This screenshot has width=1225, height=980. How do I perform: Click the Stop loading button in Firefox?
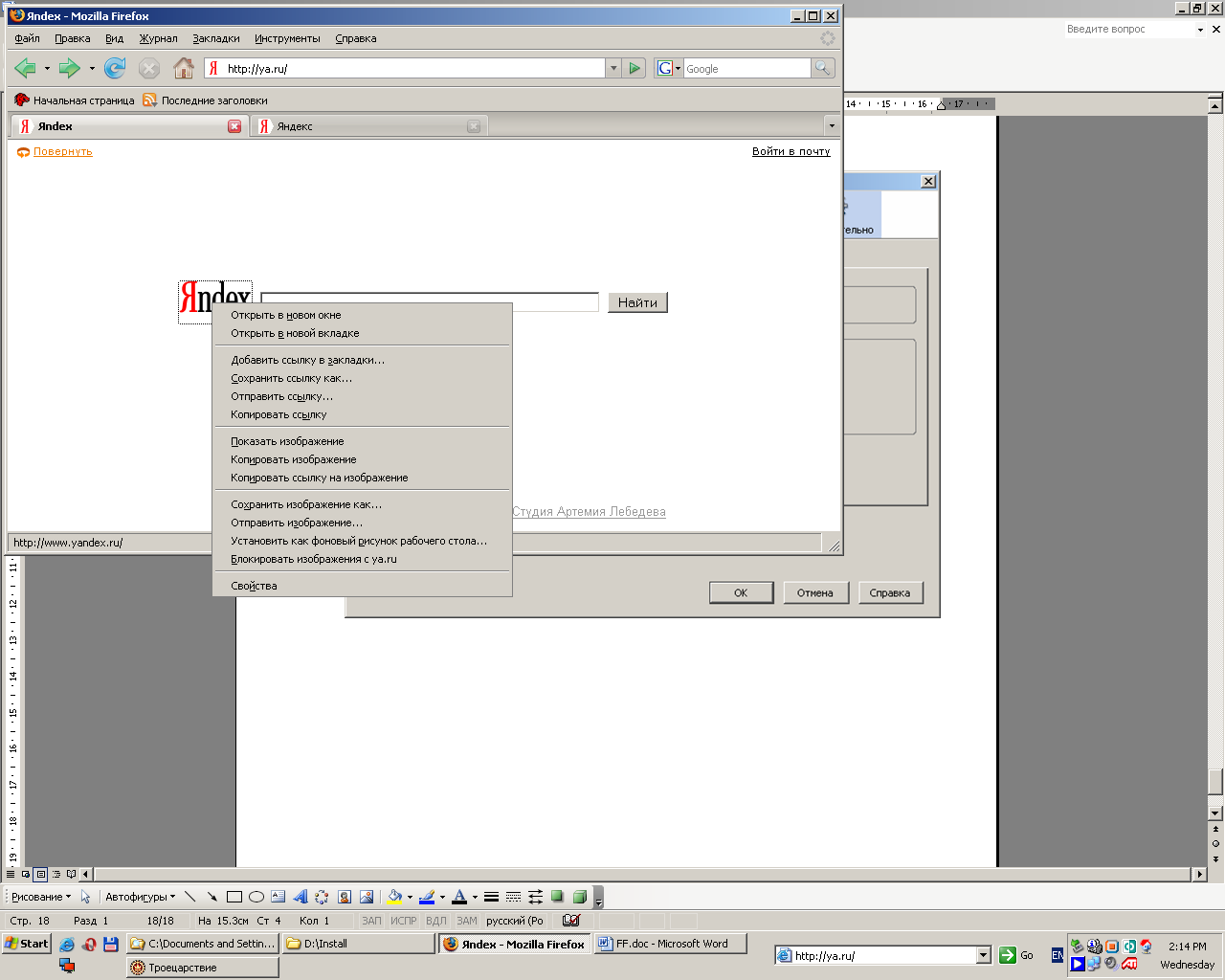point(149,68)
